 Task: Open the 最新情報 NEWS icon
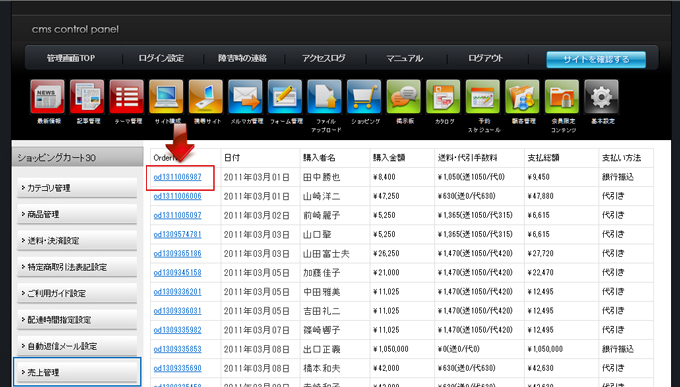click(47, 96)
